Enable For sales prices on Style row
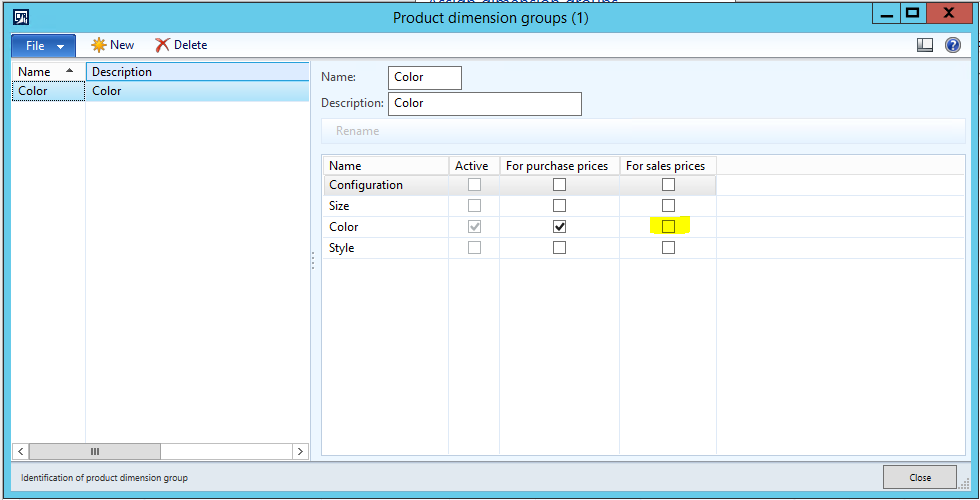This screenshot has width=980, height=500. coord(668,248)
